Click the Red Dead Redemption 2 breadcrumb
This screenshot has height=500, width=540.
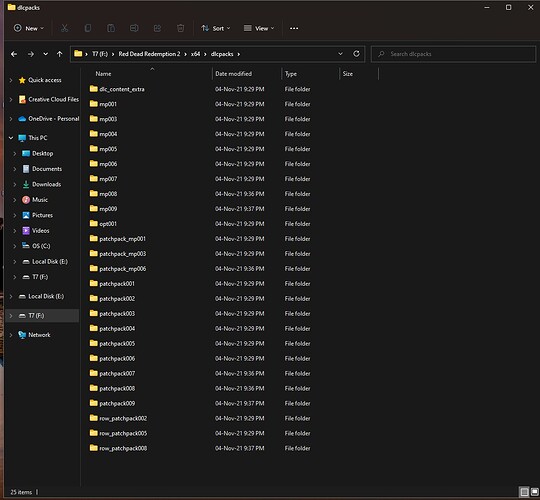pos(149,54)
